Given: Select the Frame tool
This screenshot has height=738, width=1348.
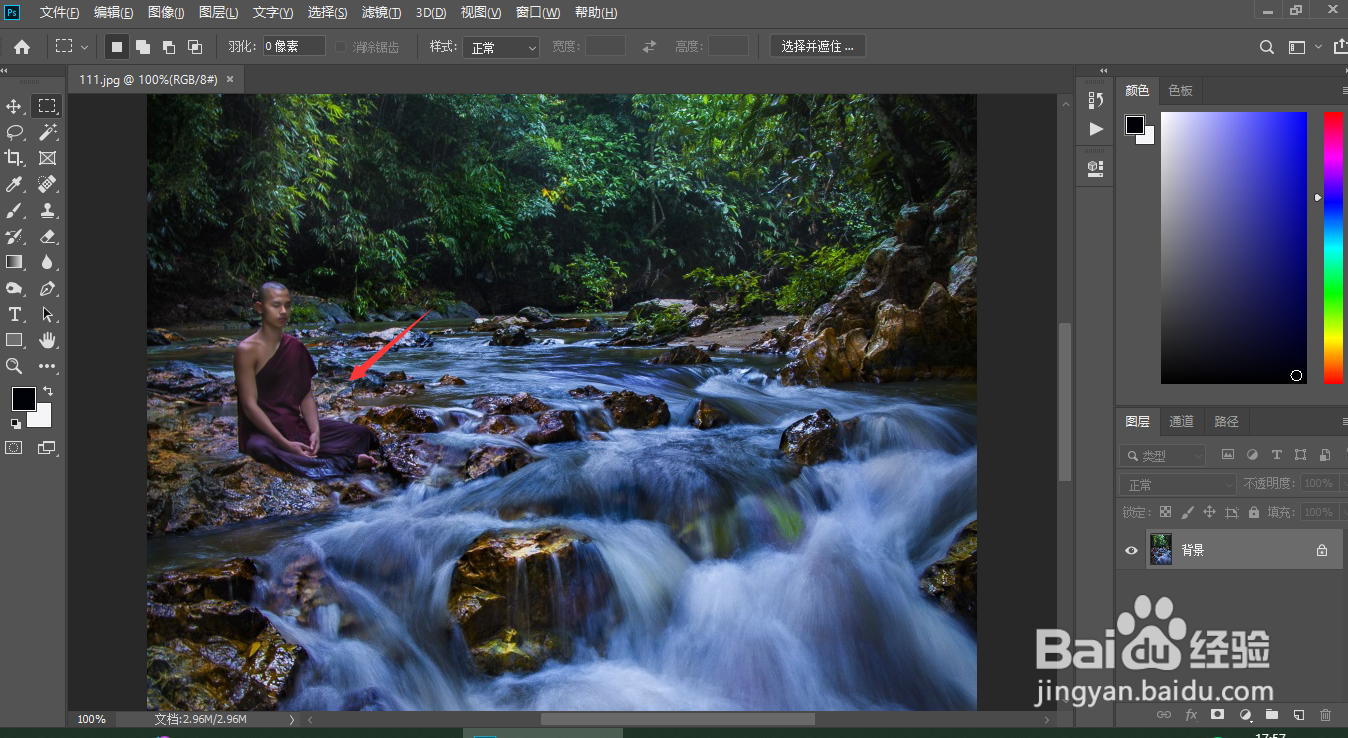Looking at the screenshot, I should 47,158.
